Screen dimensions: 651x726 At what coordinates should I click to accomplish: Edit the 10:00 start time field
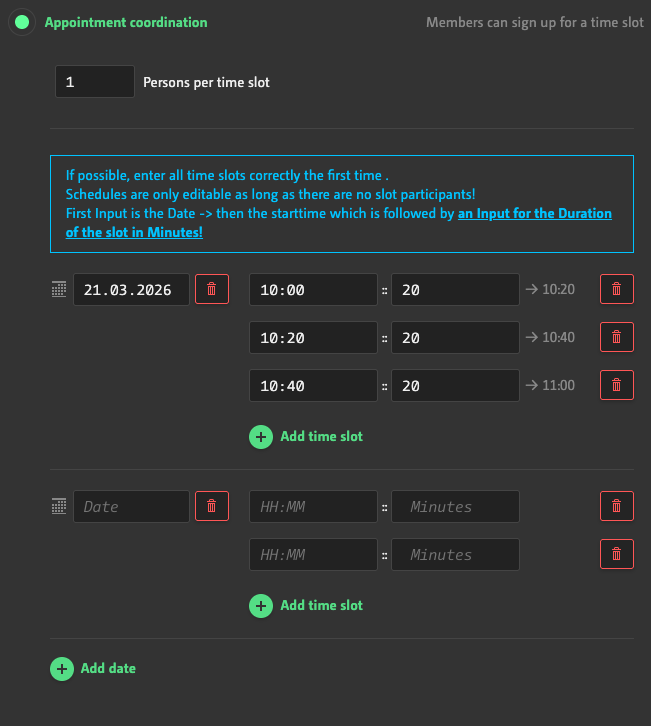pos(313,289)
